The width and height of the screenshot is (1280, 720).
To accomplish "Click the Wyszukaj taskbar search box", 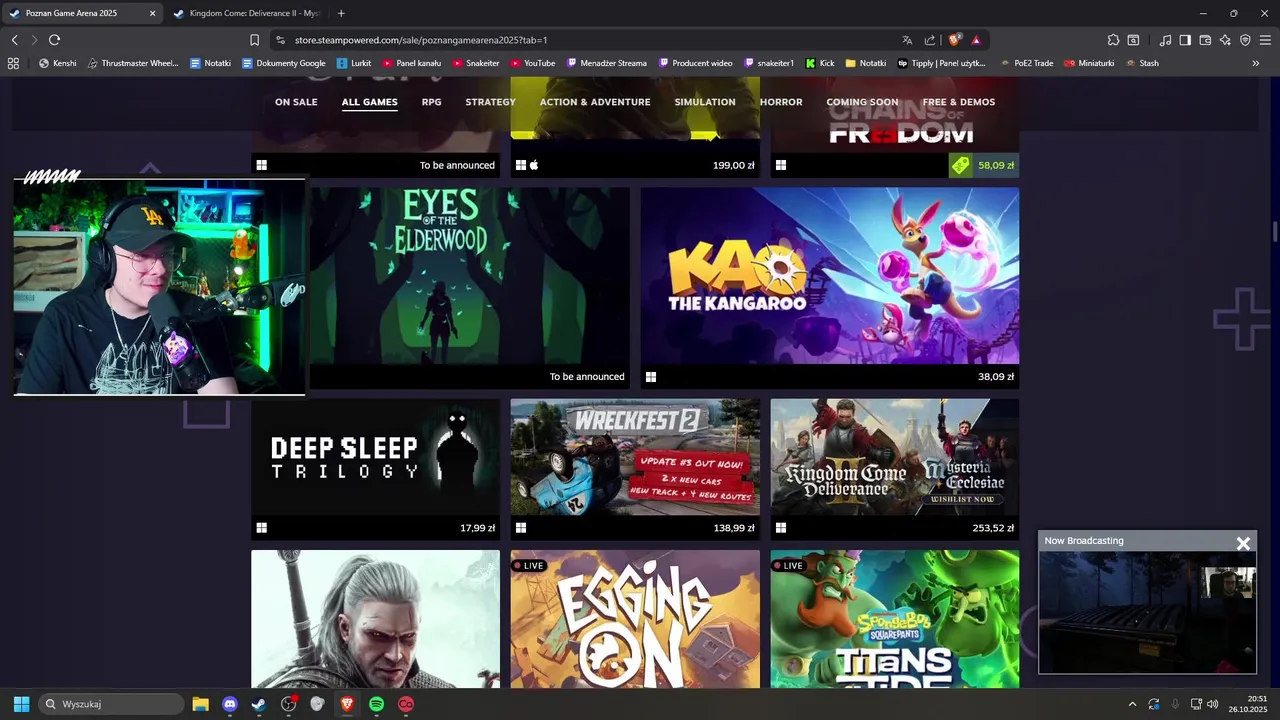I will 111,704.
